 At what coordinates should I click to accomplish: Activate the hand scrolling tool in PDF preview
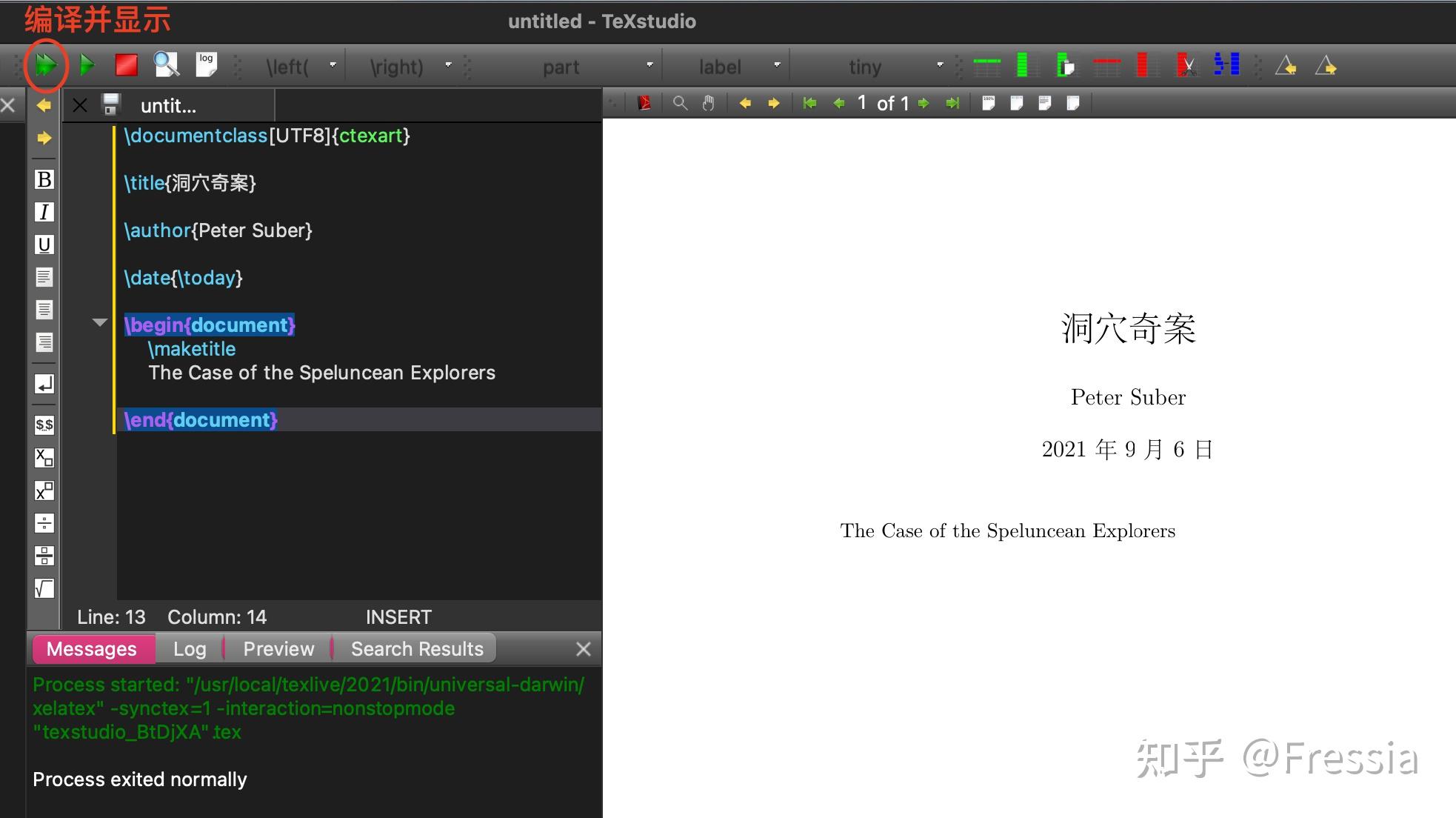point(708,103)
